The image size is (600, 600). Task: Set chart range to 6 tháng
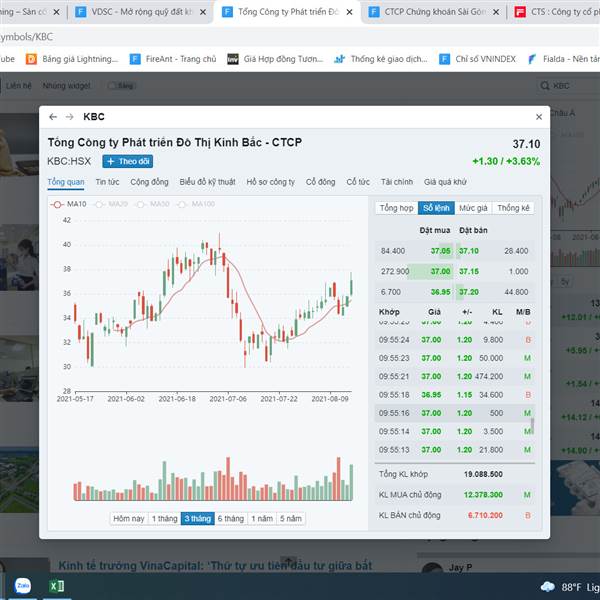[231, 519]
